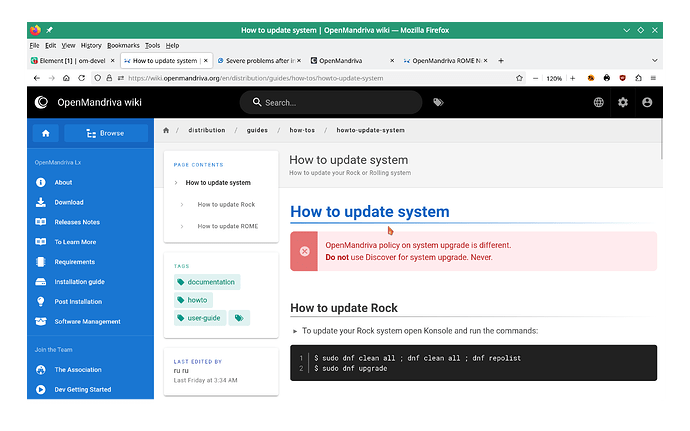Screen dimensions: 690x431
Task: Select the documentation tag
Action: [x=207, y=282]
